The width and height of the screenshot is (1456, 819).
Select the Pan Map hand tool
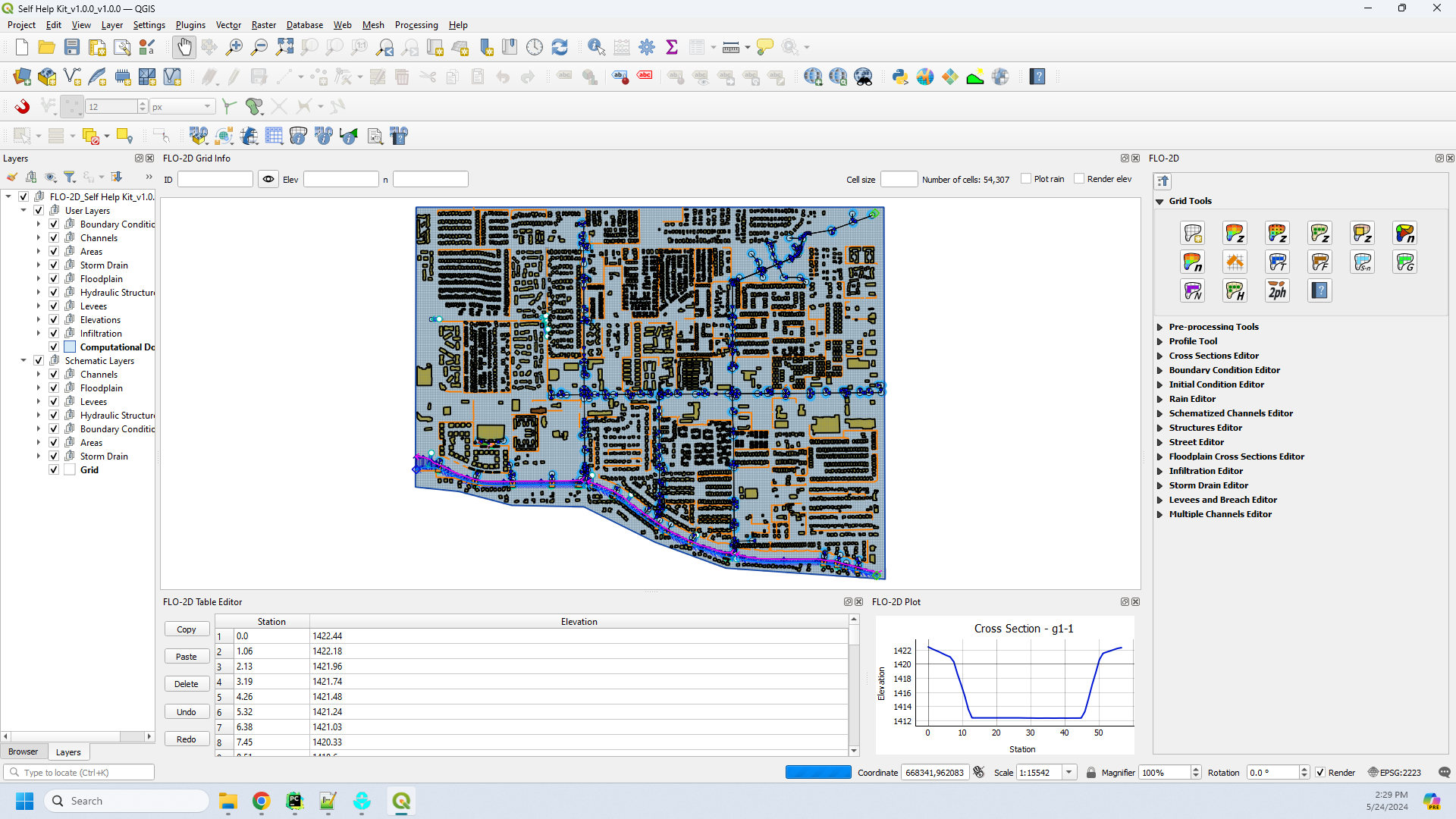coord(184,47)
